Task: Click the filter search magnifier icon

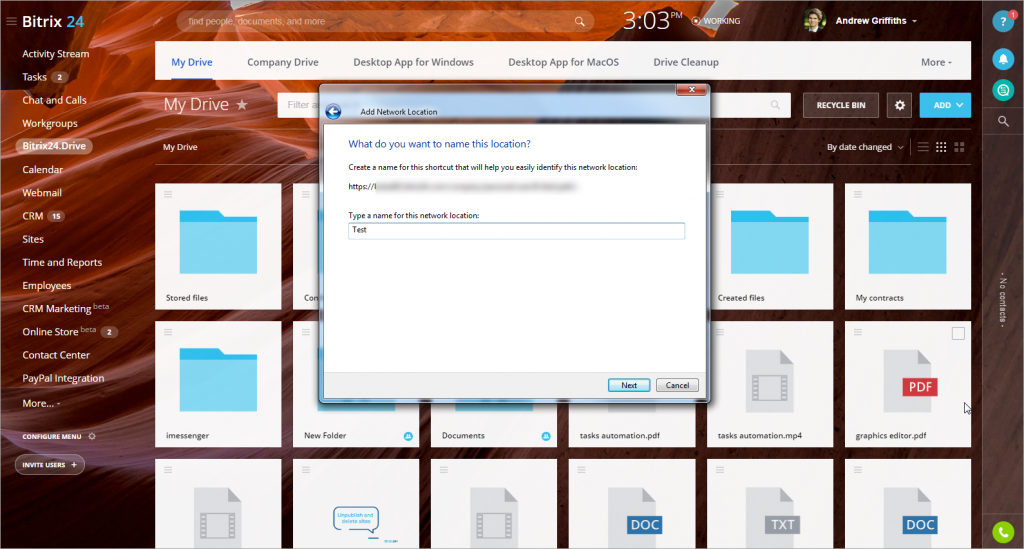Action: click(x=775, y=105)
